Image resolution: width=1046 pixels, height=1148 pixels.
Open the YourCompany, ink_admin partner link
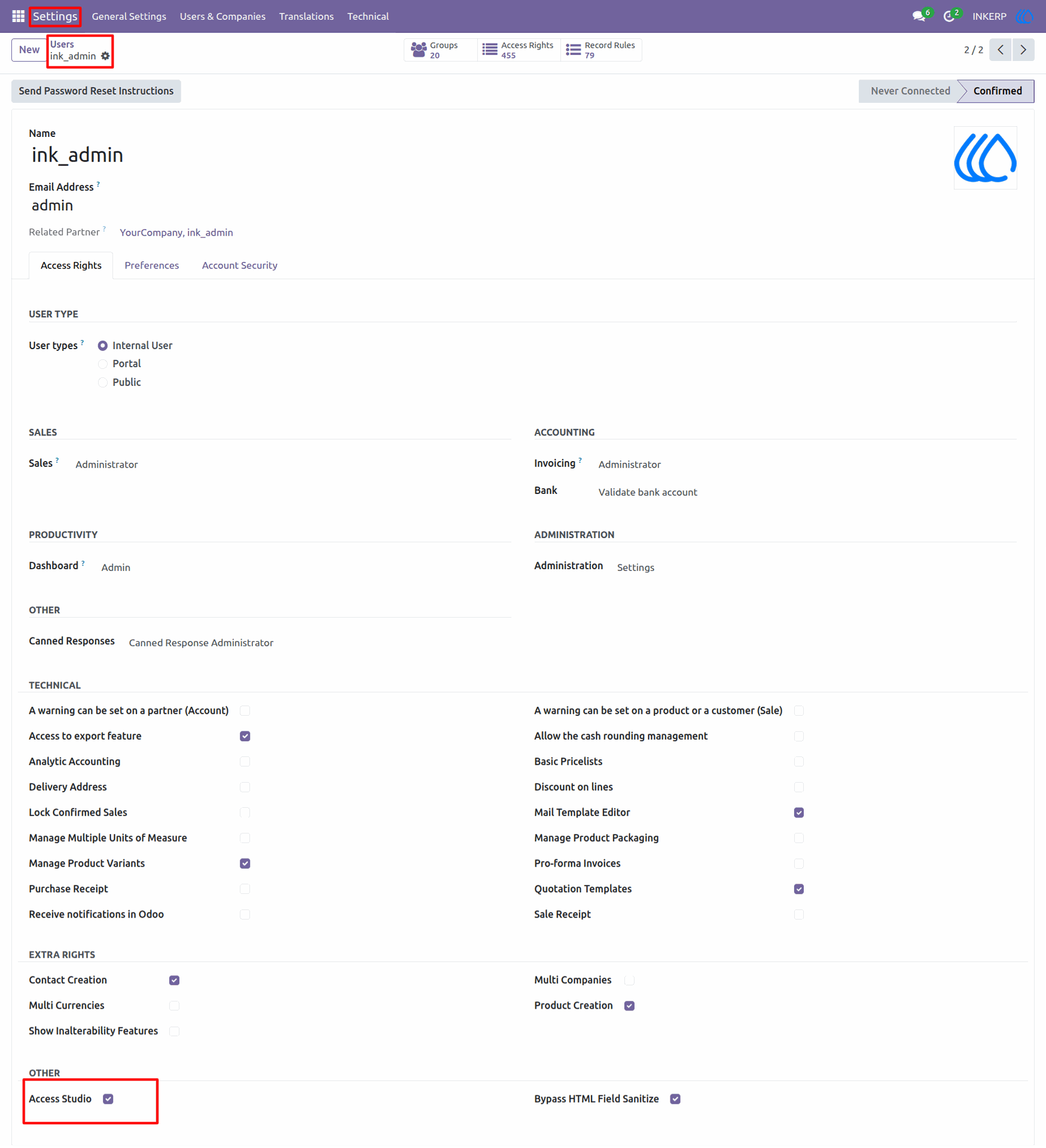point(176,233)
